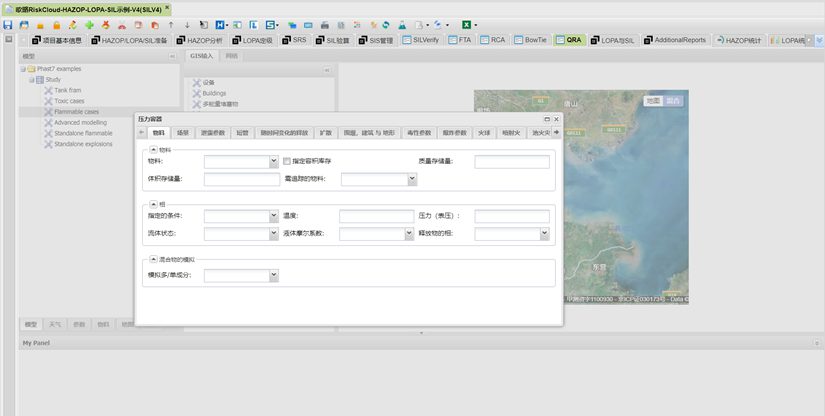Collapse the 物料 fieldset section
Image resolution: width=825 pixels, height=416 pixels.
[x=153, y=149]
